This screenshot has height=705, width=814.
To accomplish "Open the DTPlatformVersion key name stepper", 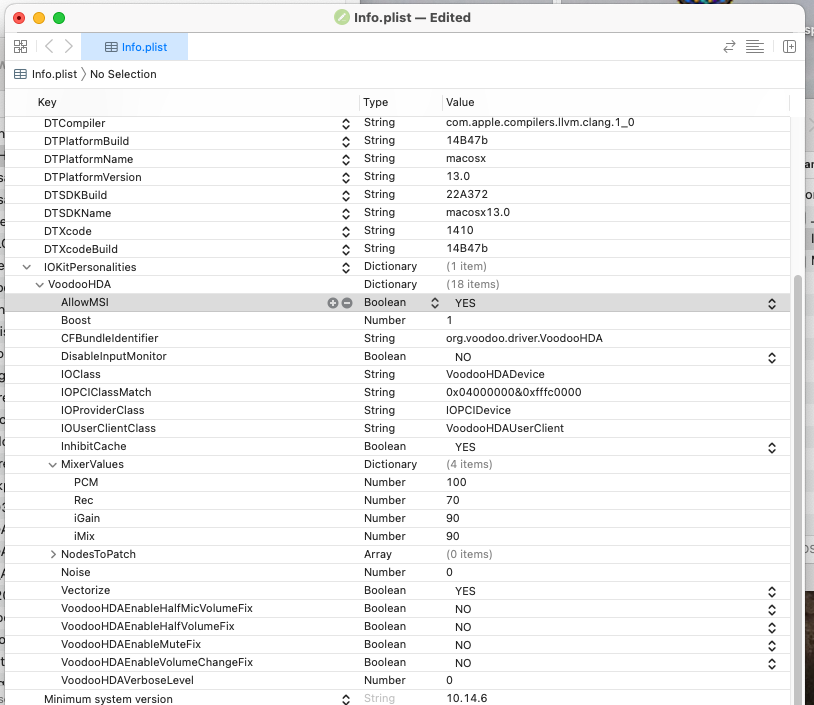I will click(x=346, y=178).
